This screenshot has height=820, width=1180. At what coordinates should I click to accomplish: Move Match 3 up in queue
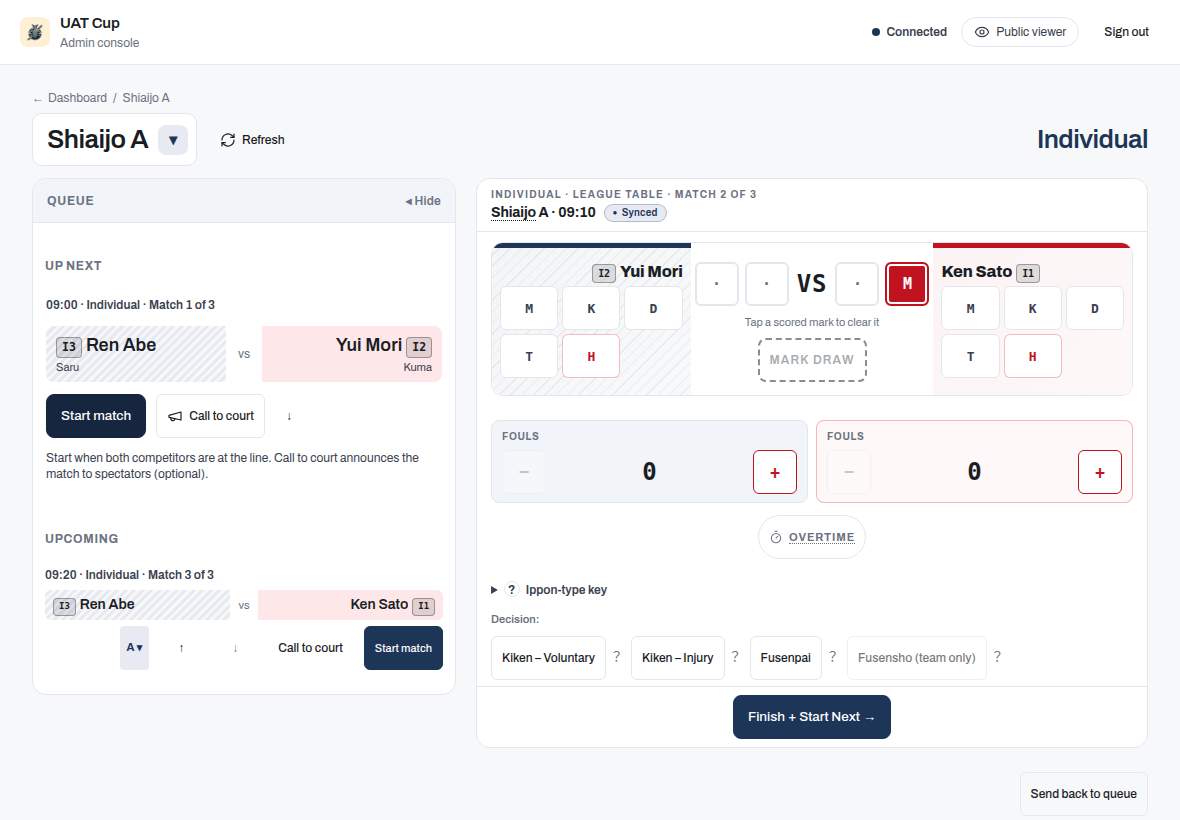[x=181, y=648]
